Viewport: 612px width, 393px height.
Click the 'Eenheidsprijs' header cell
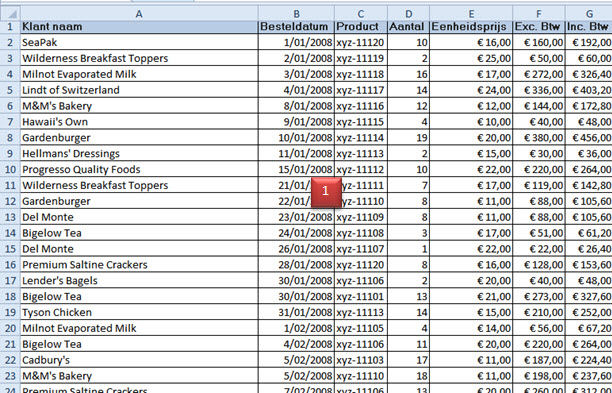click(x=471, y=27)
